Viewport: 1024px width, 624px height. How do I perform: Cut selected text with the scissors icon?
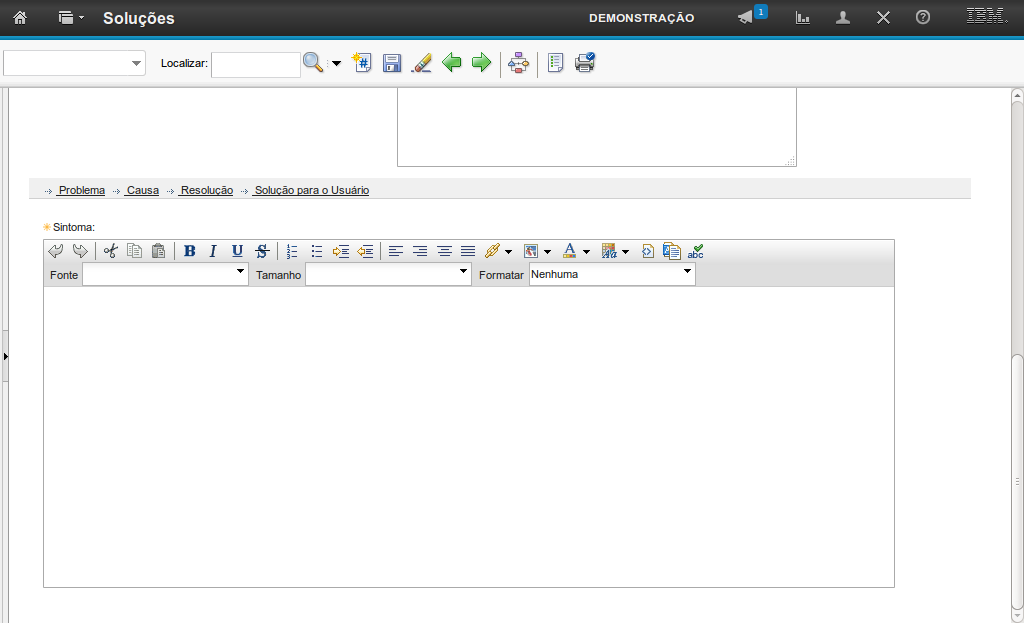[110, 251]
